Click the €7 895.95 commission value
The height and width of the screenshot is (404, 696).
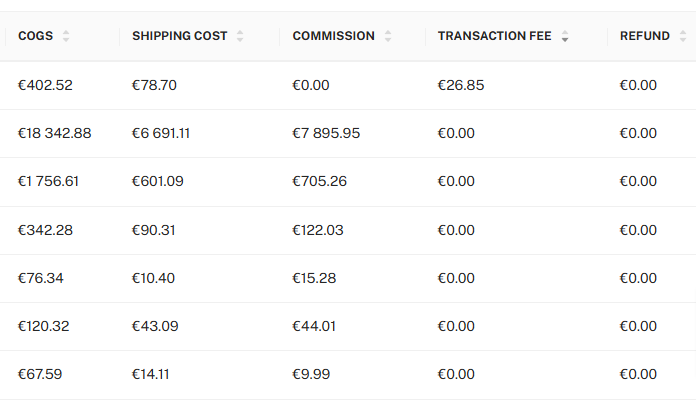point(326,133)
